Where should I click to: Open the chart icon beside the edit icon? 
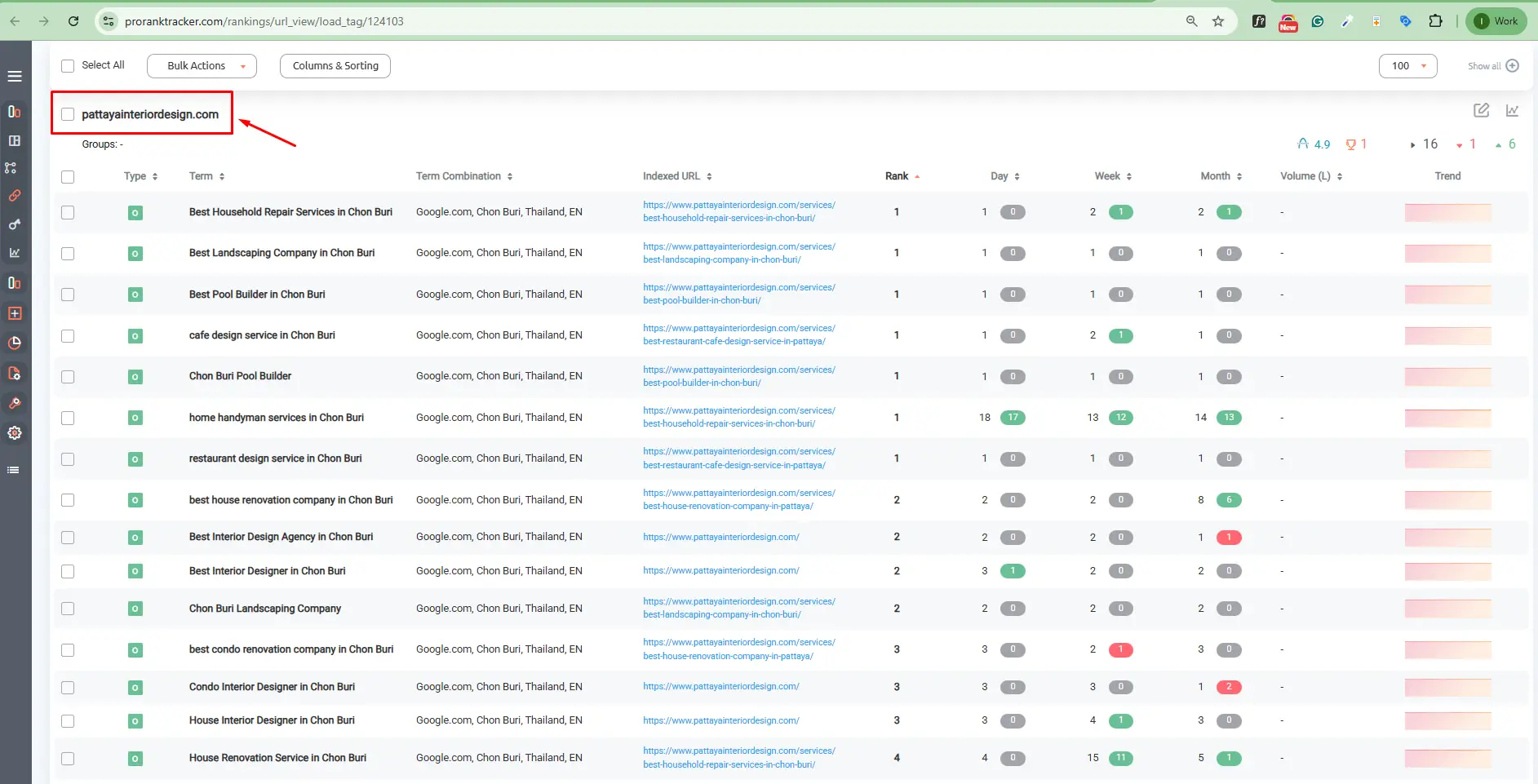1512,110
